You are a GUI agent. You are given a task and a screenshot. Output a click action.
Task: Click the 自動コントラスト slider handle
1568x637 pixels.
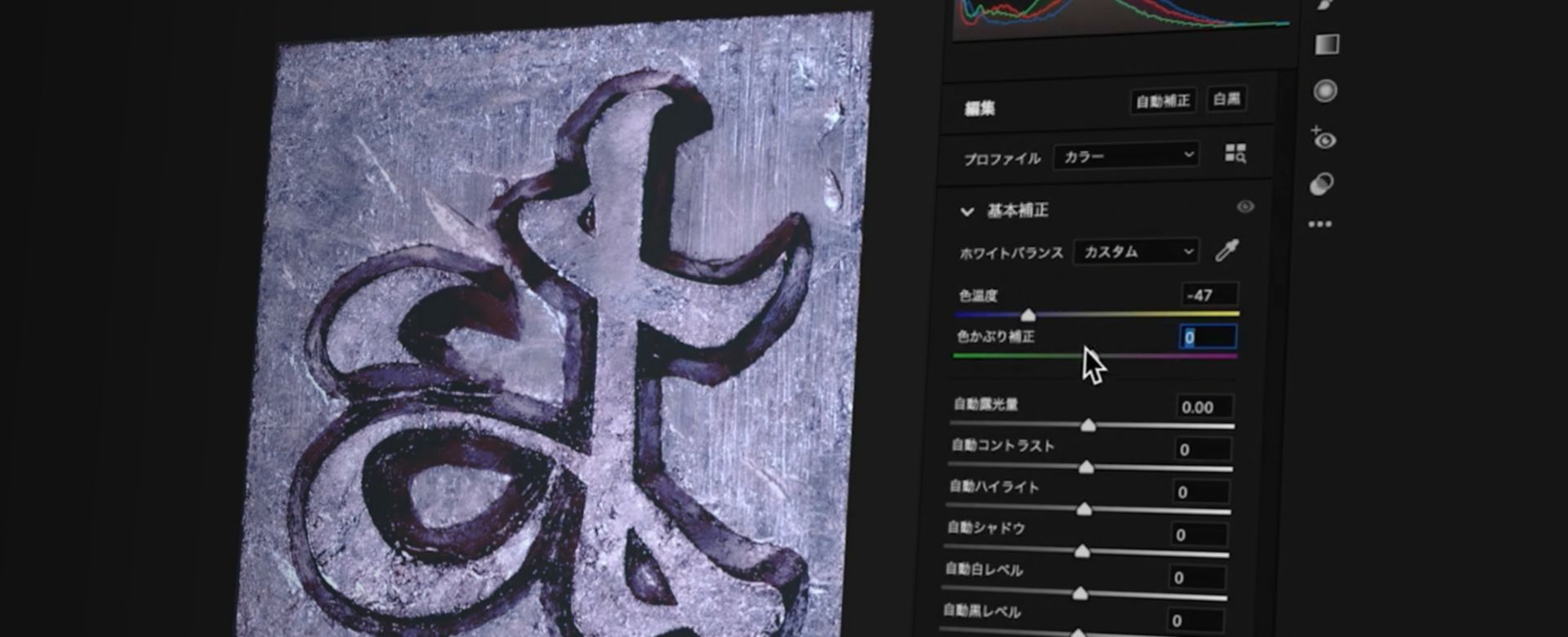(x=1086, y=467)
